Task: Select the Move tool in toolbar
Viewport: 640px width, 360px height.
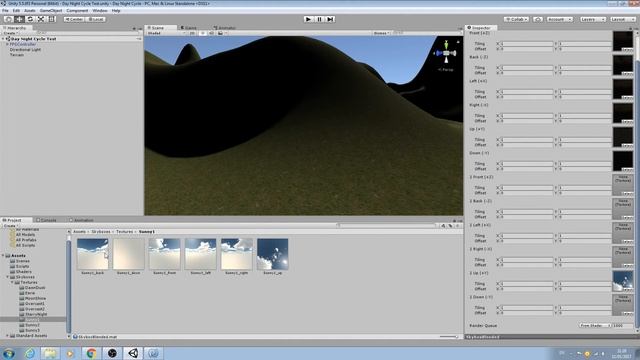Action: (x=19, y=19)
